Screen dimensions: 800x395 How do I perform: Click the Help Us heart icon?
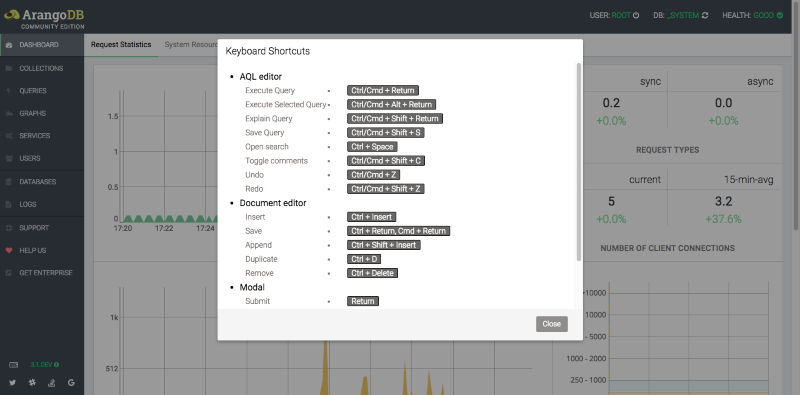pyautogui.click(x=9, y=251)
